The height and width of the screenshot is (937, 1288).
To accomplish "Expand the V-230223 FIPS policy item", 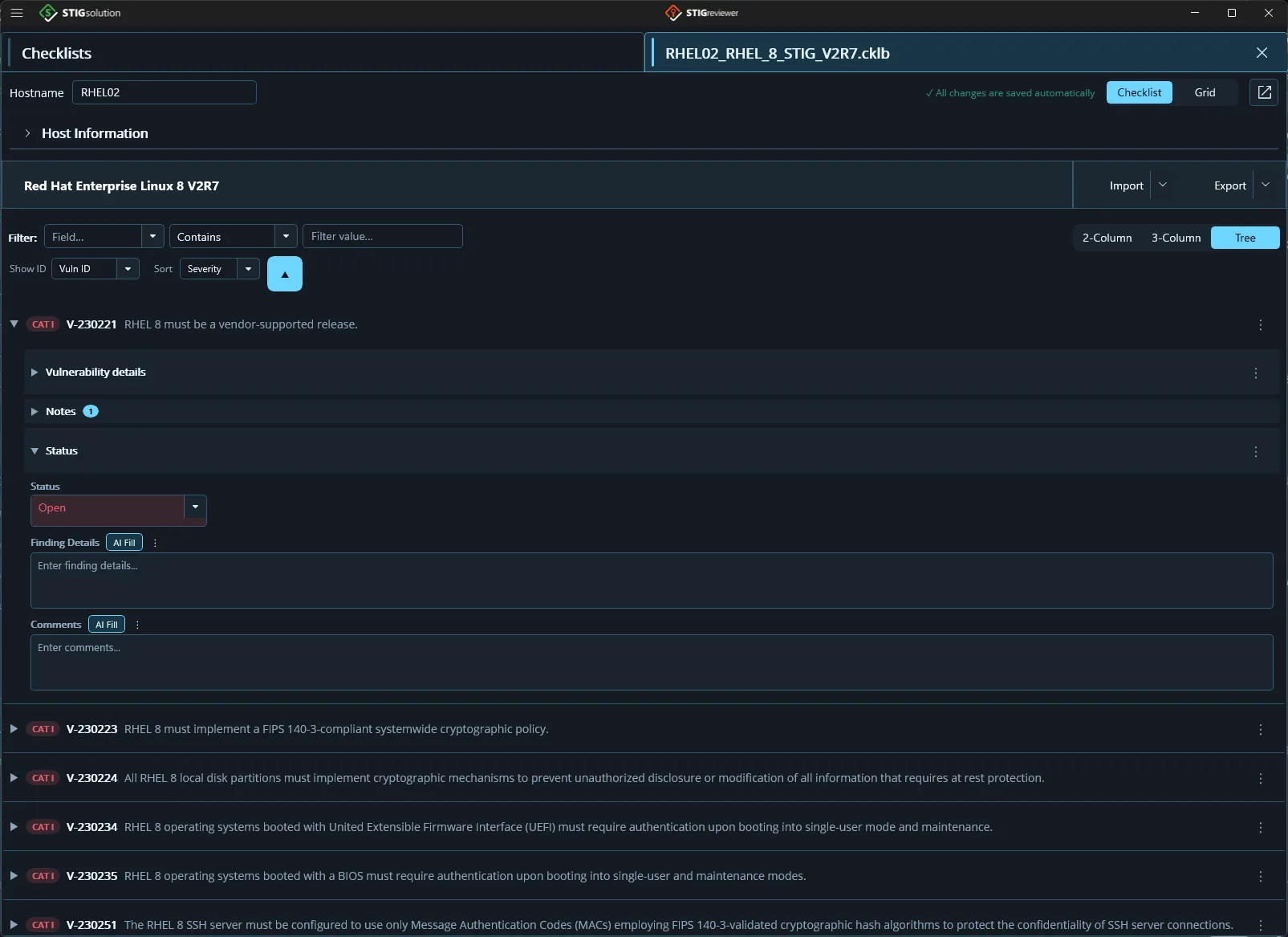I will click(14, 729).
